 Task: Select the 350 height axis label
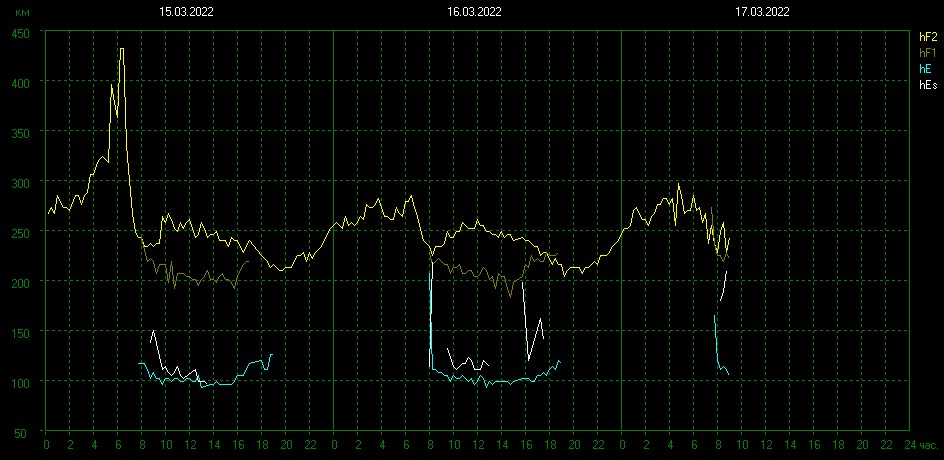click(21, 132)
